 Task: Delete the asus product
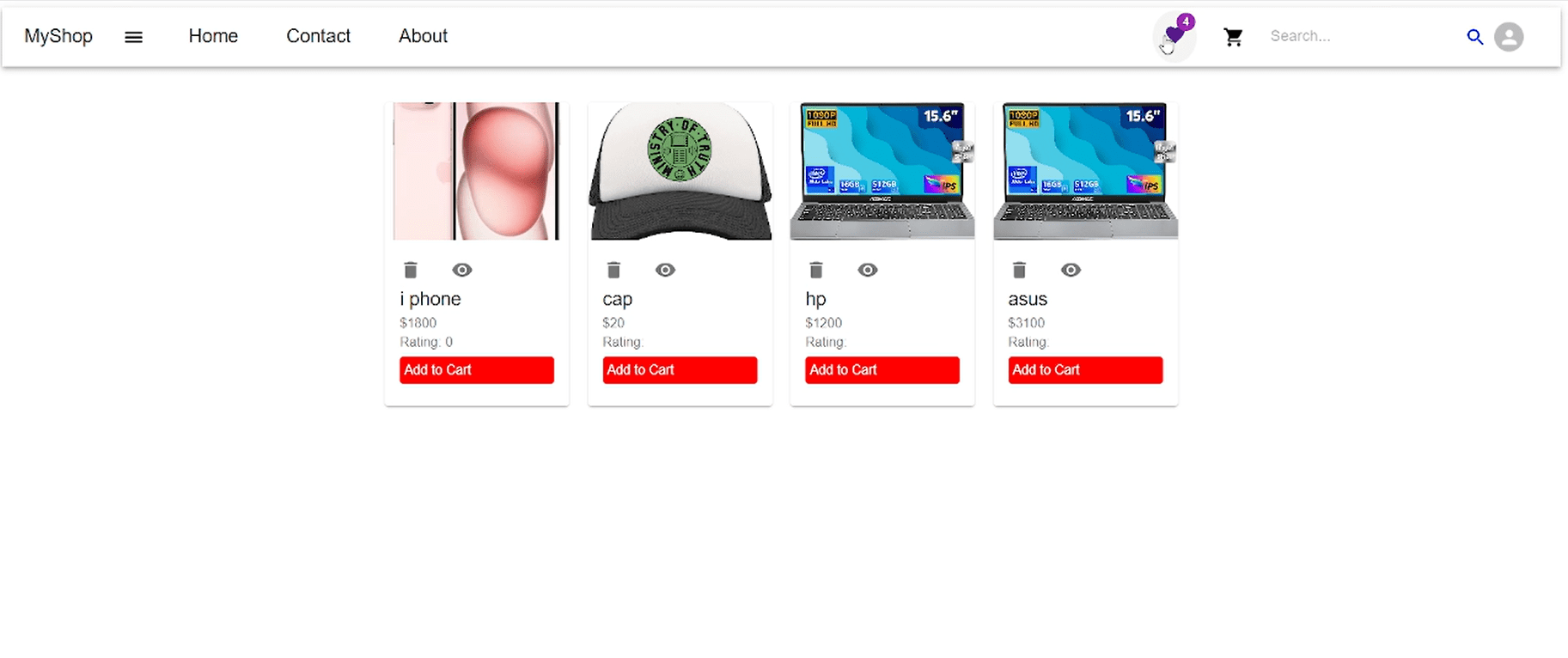1019,270
